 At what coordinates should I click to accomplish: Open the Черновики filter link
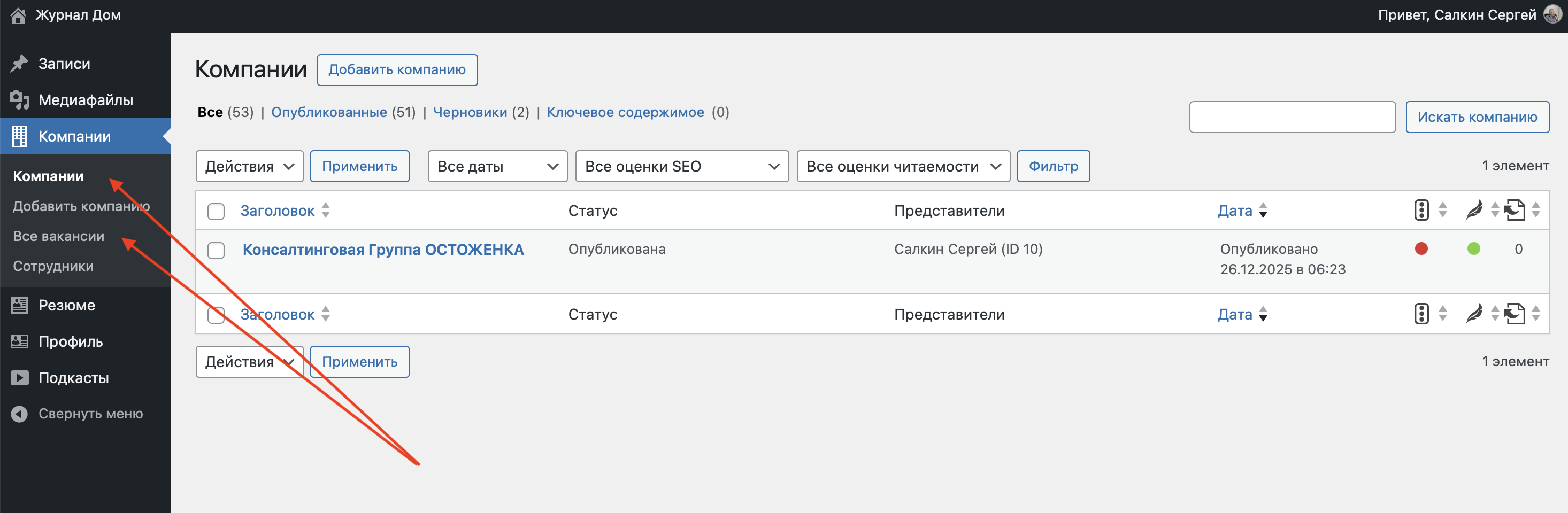(470, 113)
